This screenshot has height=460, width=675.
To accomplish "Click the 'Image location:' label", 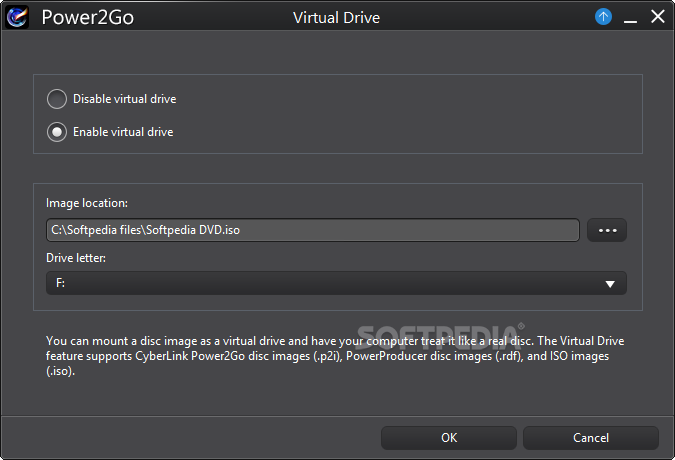I will (x=87, y=203).
